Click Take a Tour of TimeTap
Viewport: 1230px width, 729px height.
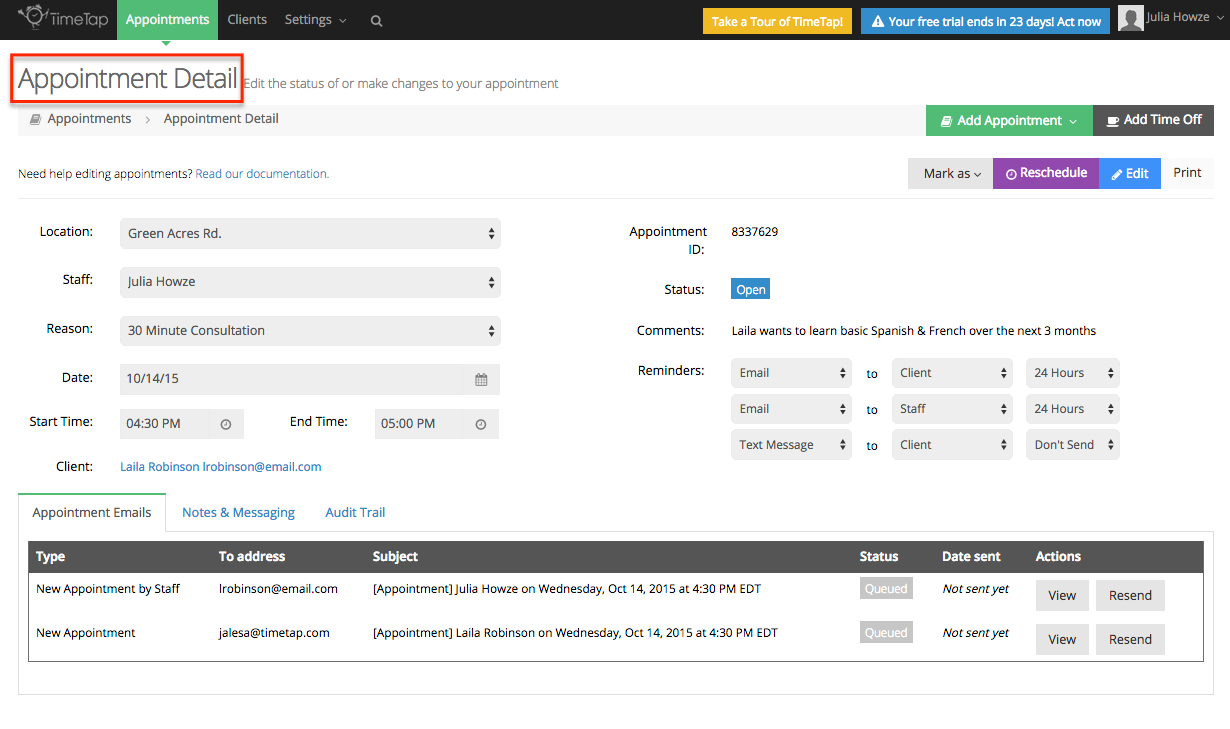[x=777, y=21]
